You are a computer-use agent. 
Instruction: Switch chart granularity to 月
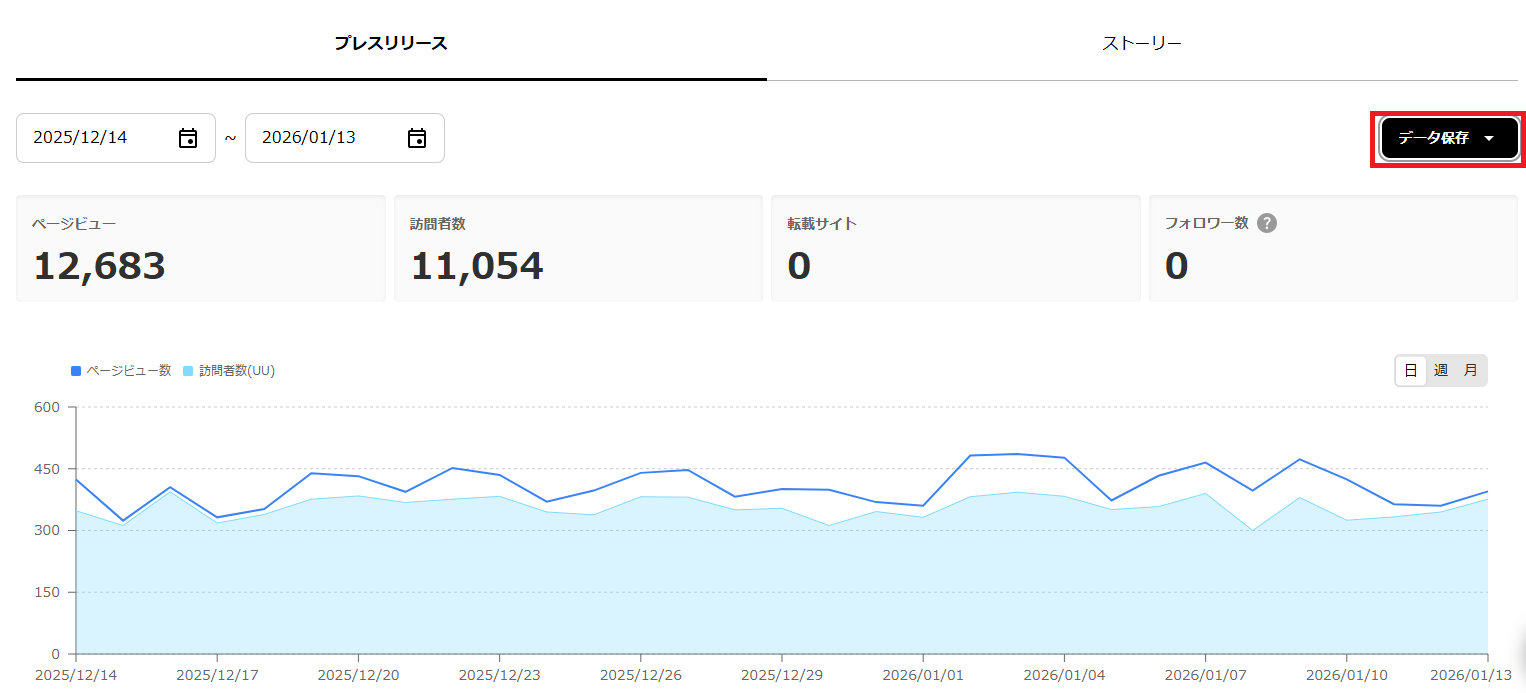click(x=1470, y=370)
